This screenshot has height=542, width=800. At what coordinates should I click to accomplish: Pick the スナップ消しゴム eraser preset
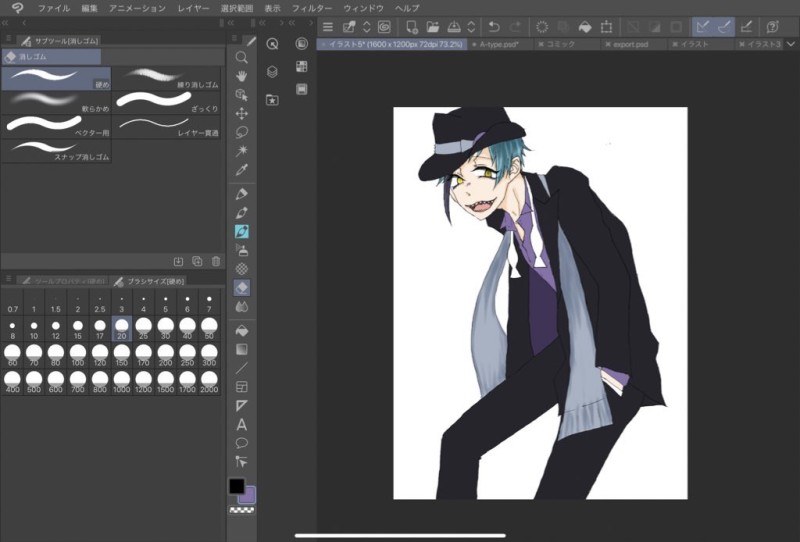pyautogui.click(x=56, y=150)
